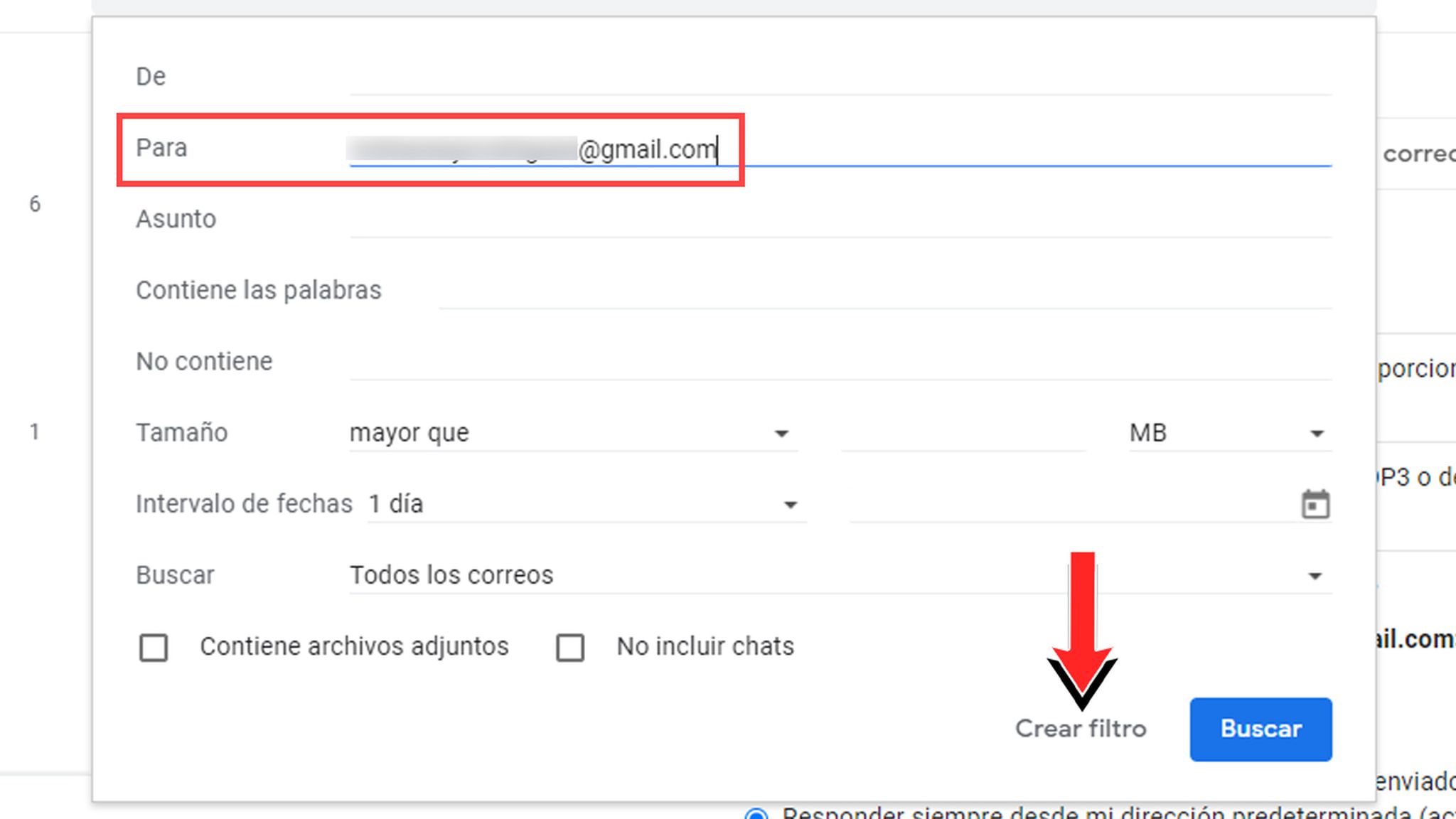1456x819 pixels.
Task: Click the Tamaño comparison dropdown arrow
Action: coord(783,432)
